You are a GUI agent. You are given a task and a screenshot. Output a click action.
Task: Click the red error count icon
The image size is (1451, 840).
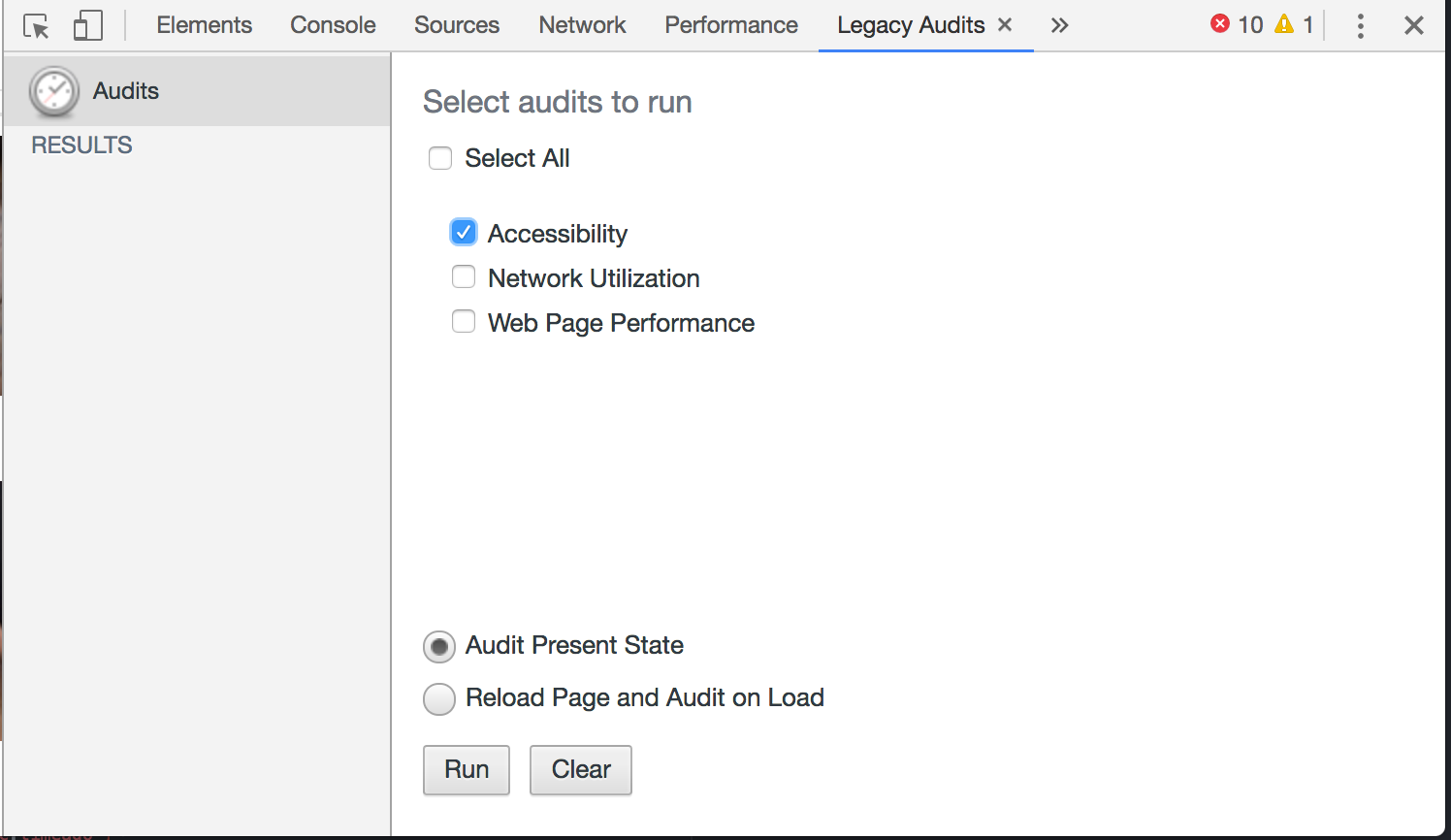[1220, 24]
